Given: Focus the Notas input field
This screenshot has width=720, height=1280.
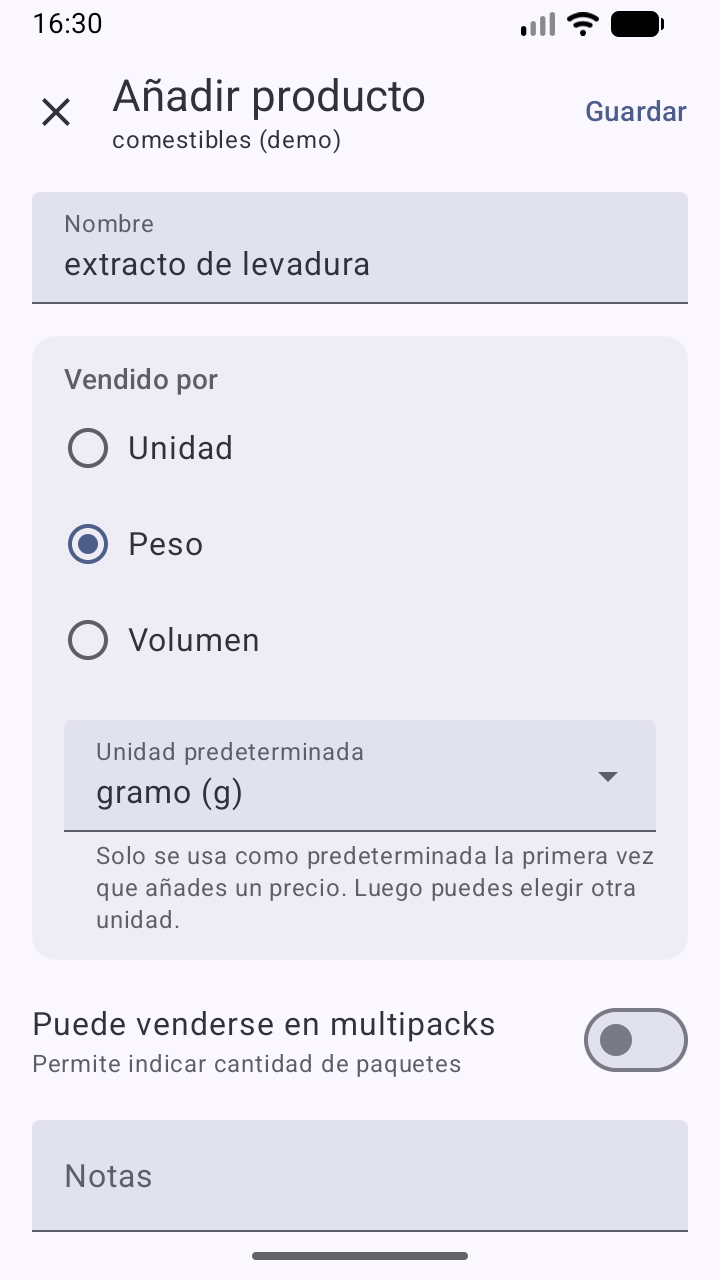Looking at the screenshot, I should coord(360,1176).
